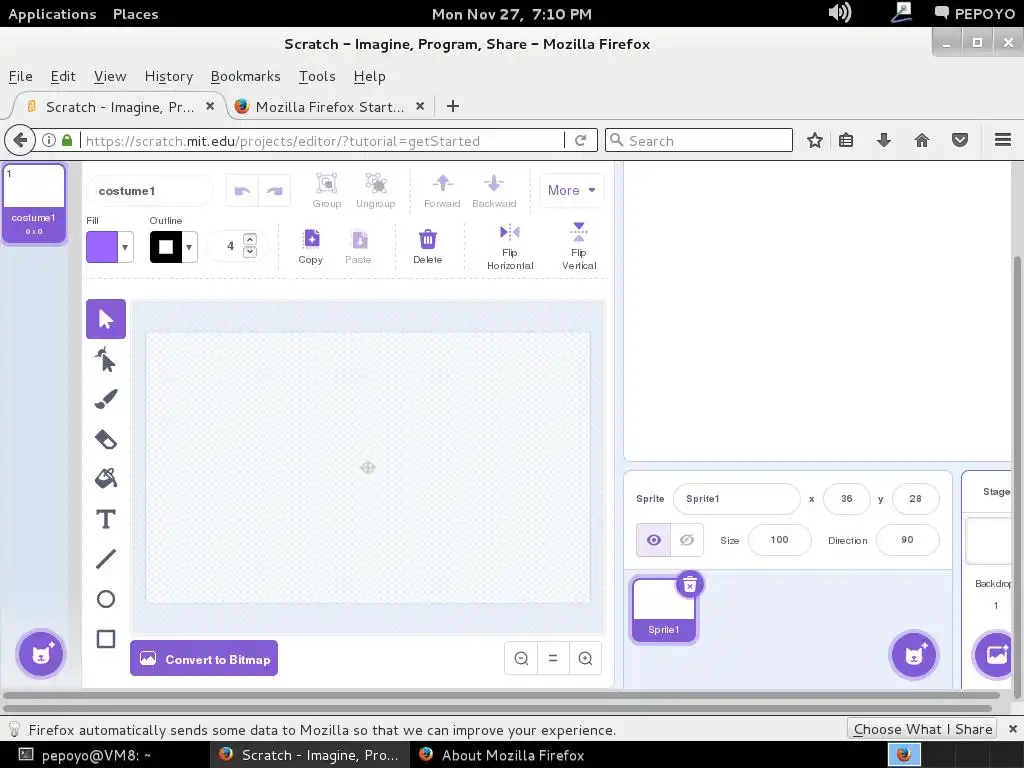This screenshot has width=1024, height=768.
Task: Select the Brush tool
Action: tap(106, 399)
